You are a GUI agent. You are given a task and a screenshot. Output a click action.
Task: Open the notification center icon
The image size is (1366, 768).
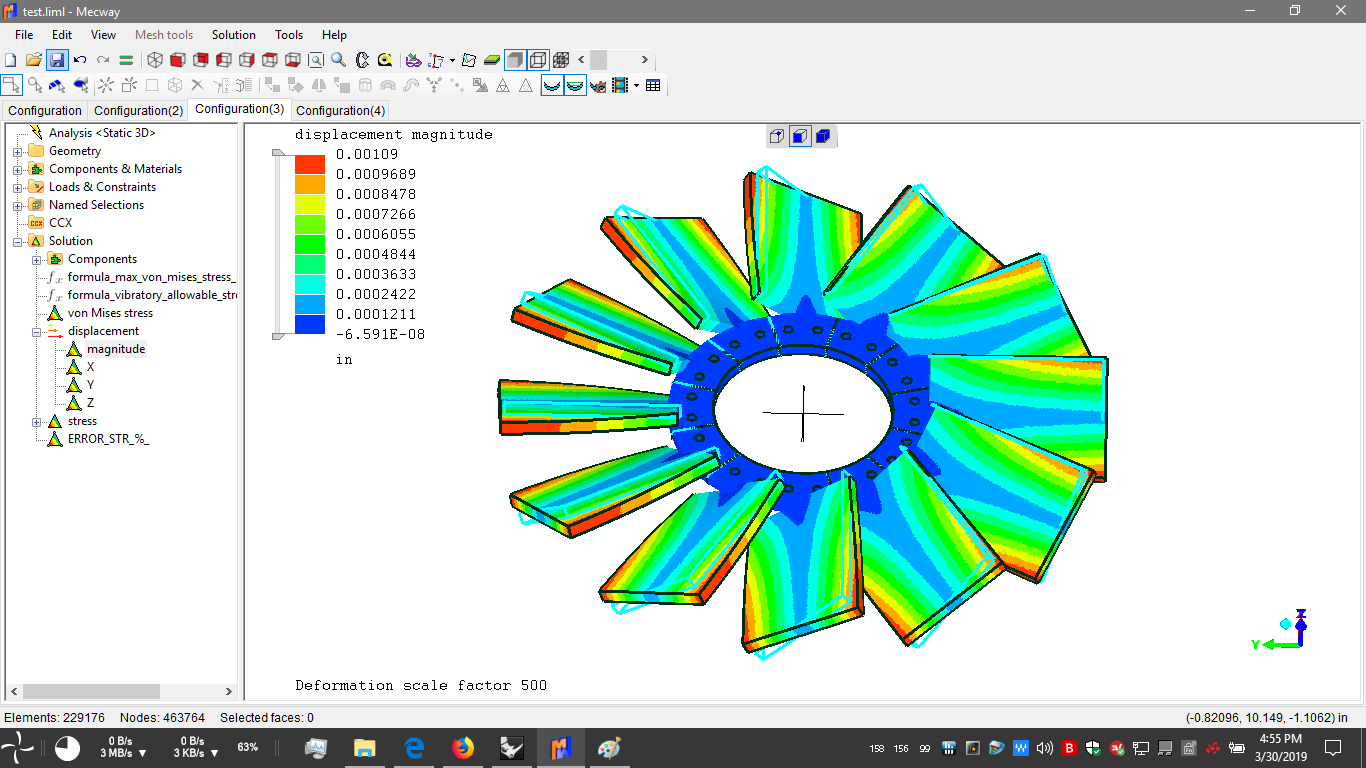coord(1333,747)
